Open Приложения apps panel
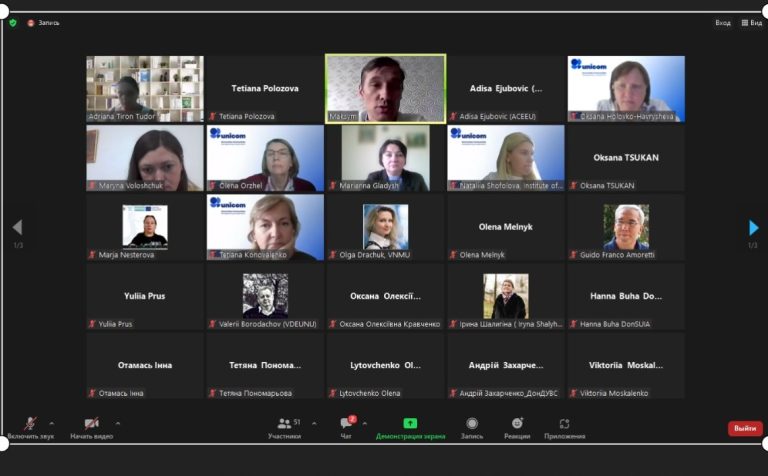 click(x=564, y=428)
